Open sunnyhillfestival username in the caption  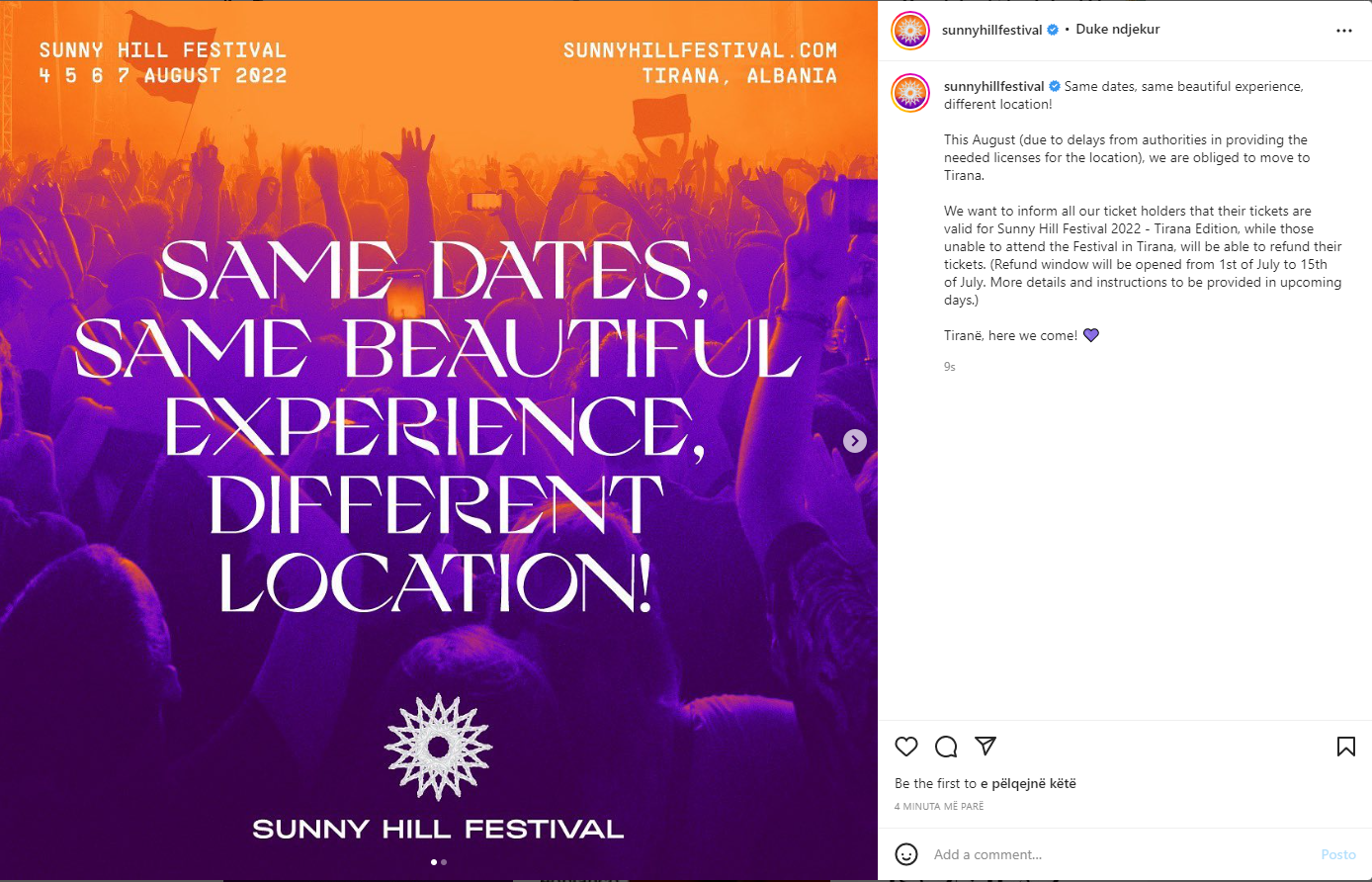(993, 87)
